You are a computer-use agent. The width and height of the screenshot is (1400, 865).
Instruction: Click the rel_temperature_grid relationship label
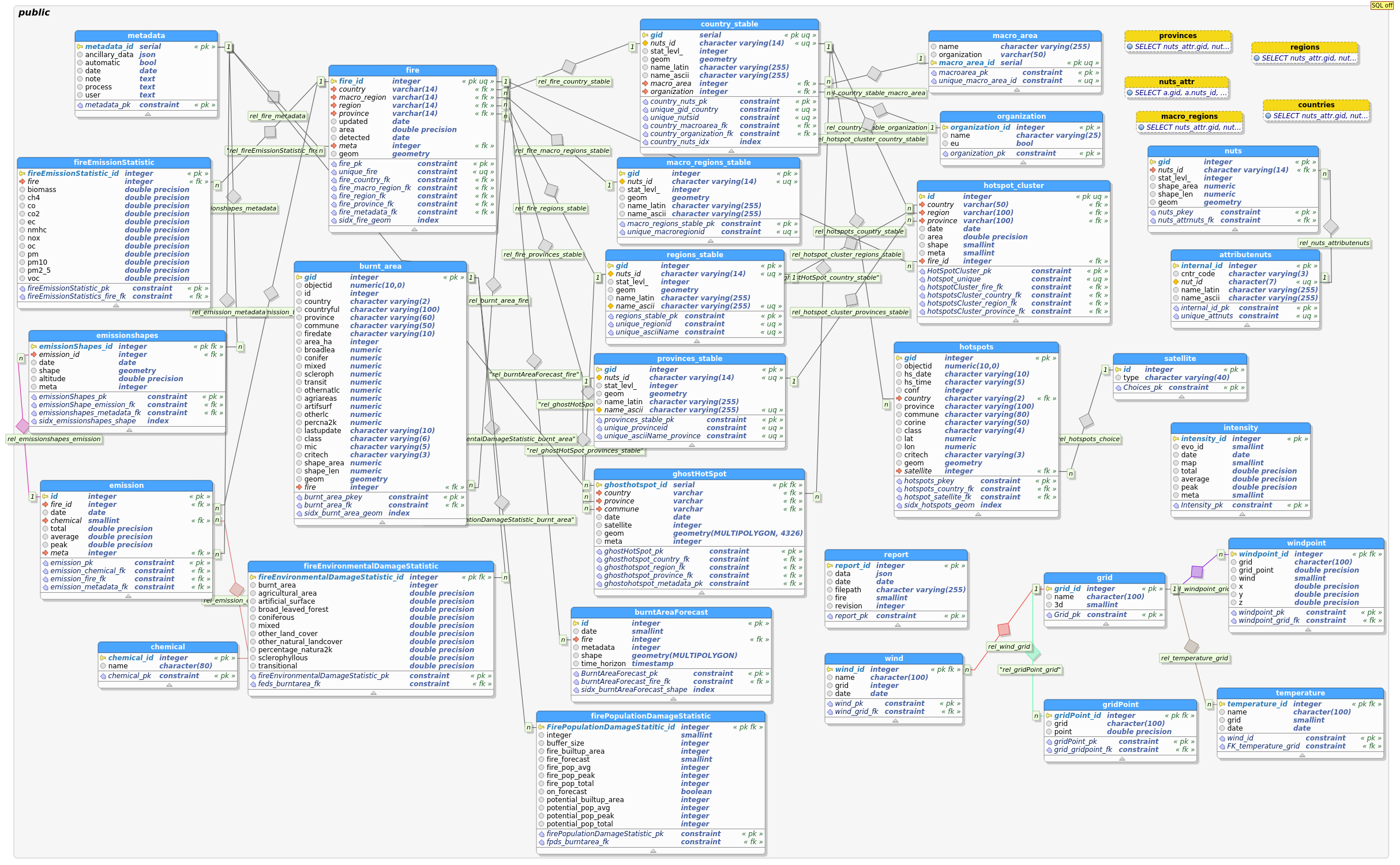[1195, 658]
